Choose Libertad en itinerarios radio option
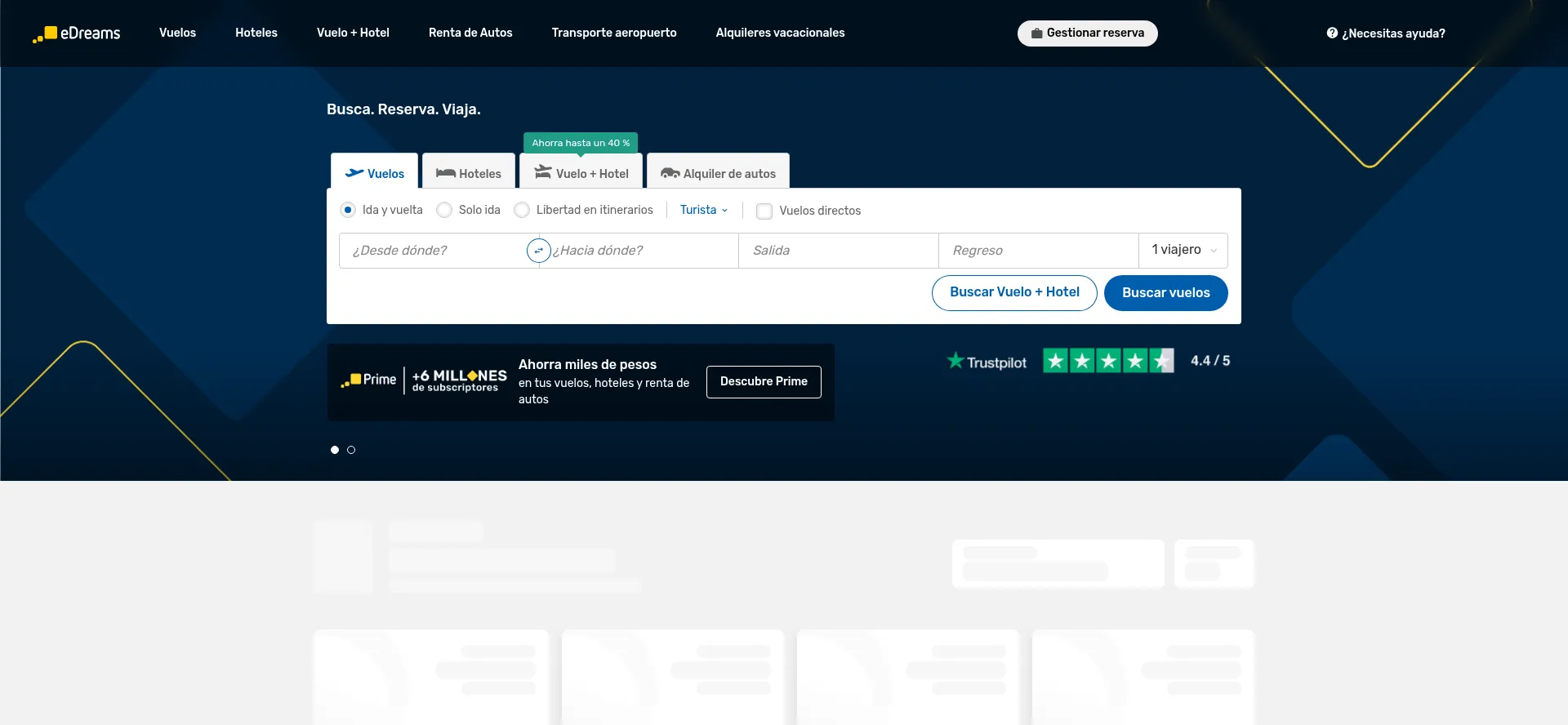This screenshot has width=1568, height=725. point(522,210)
